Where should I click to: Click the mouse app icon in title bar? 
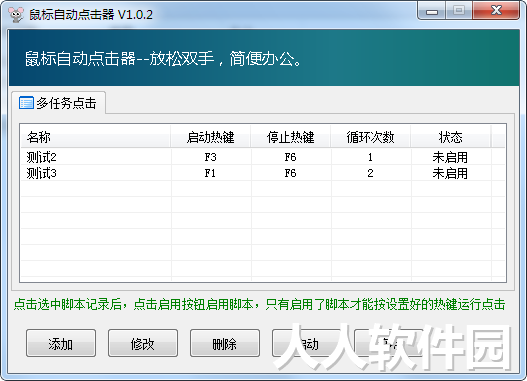[x=16, y=14]
